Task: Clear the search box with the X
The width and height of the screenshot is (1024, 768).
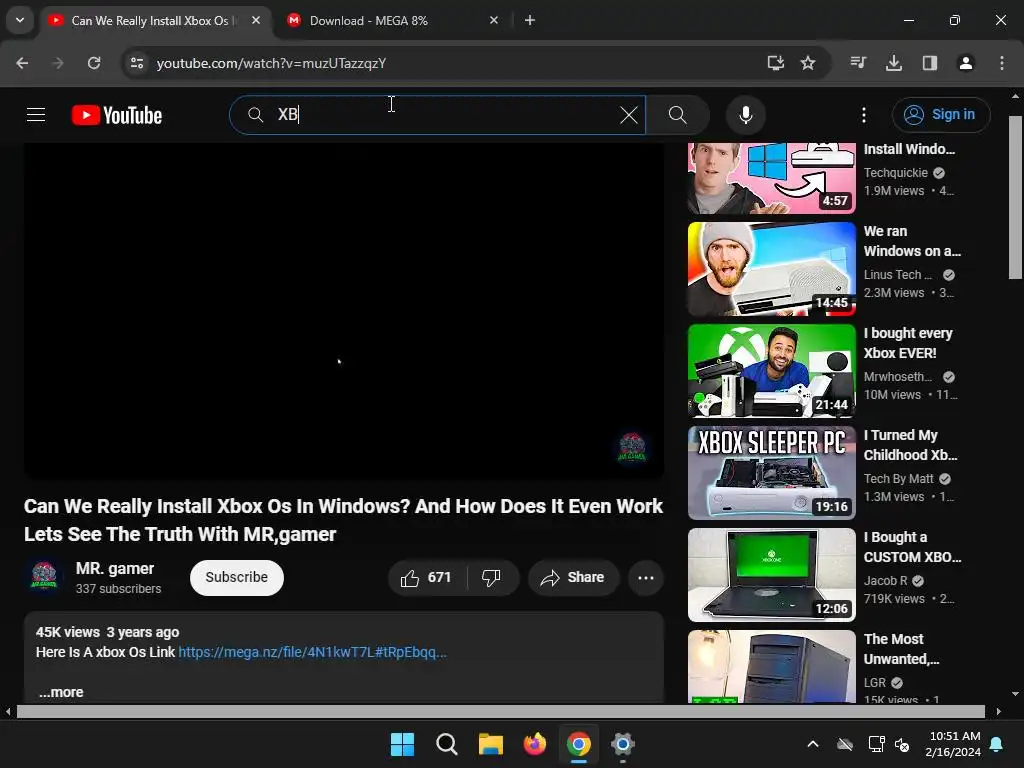Action: tap(628, 115)
